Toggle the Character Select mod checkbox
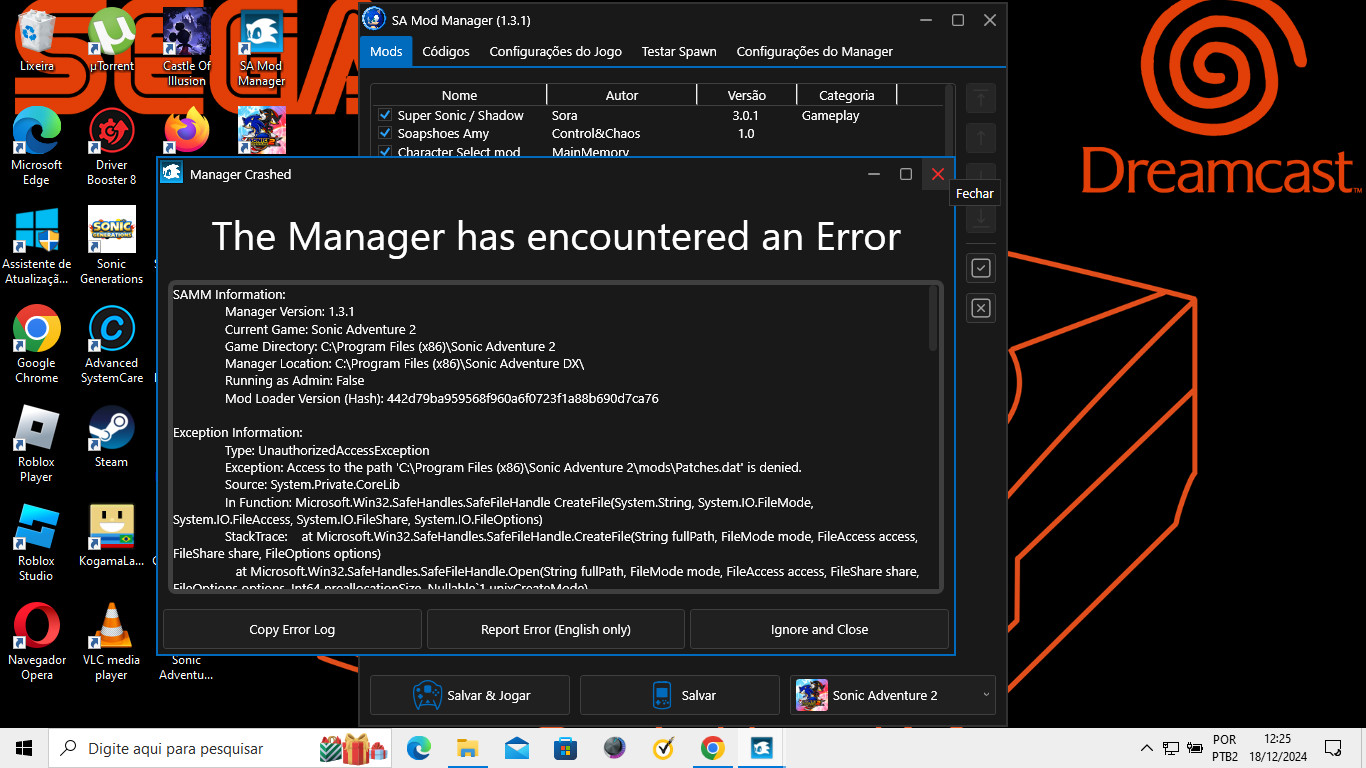This screenshot has height=768, width=1366. [x=385, y=152]
